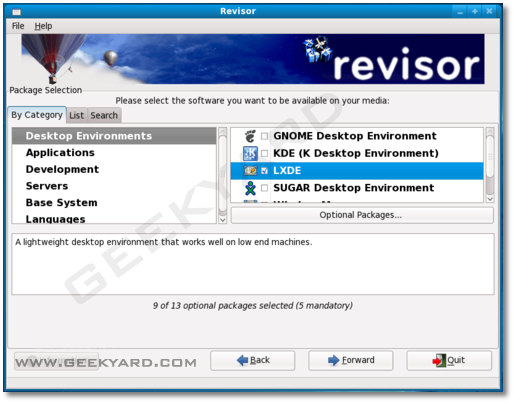This screenshot has height=403, width=514.
Task: Switch to the By Category tab
Action: pos(37,115)
